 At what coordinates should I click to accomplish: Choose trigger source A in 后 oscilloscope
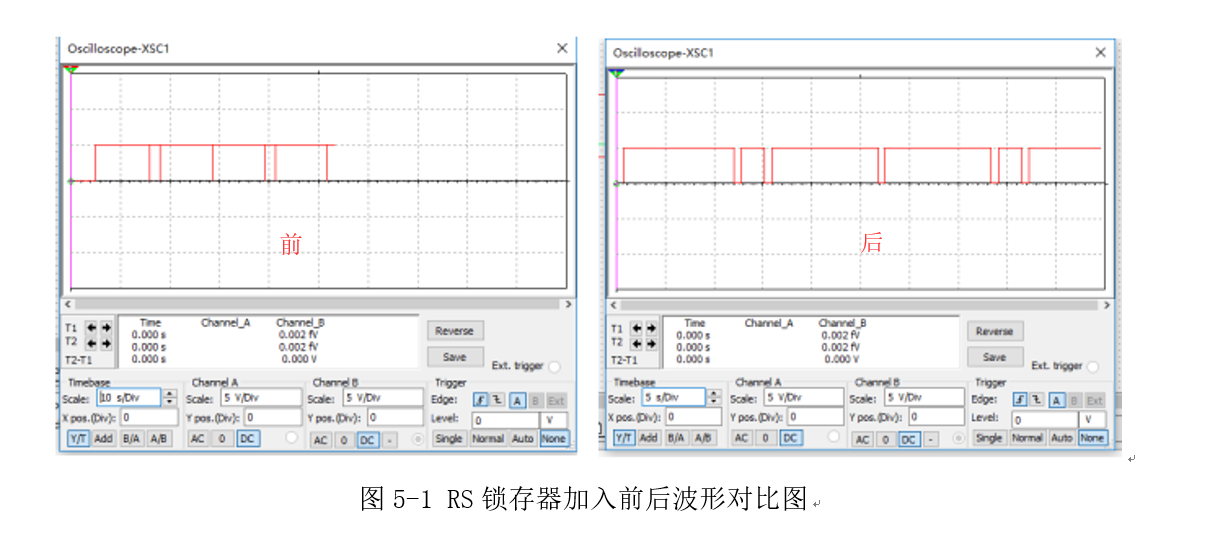pos(1057,400)
